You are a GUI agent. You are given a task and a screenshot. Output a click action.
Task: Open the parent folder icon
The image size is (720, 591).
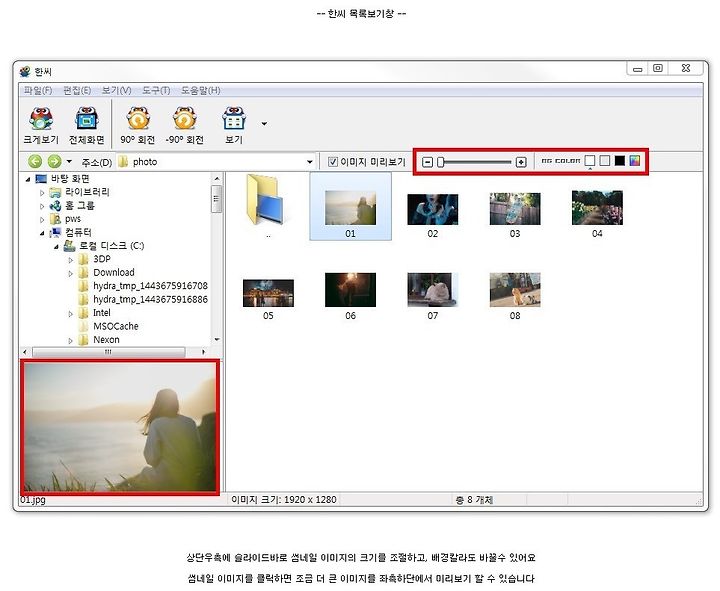coord(267,201)
